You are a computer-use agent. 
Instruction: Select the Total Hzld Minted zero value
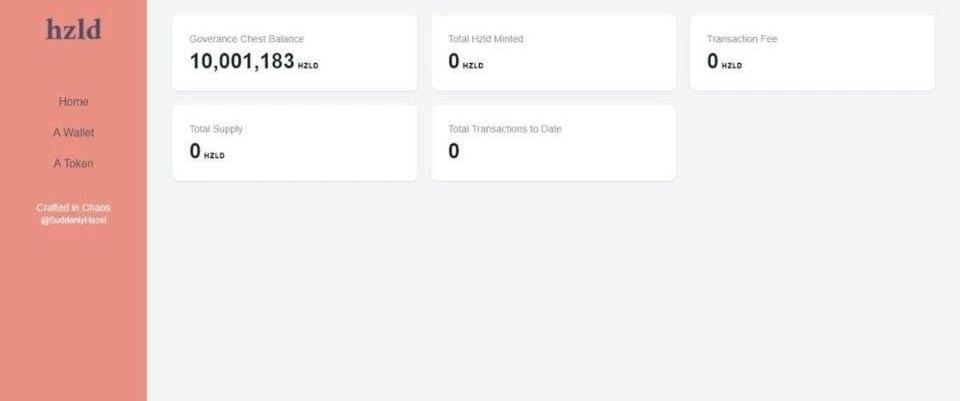pyautogui.click(x=454, y=62)
